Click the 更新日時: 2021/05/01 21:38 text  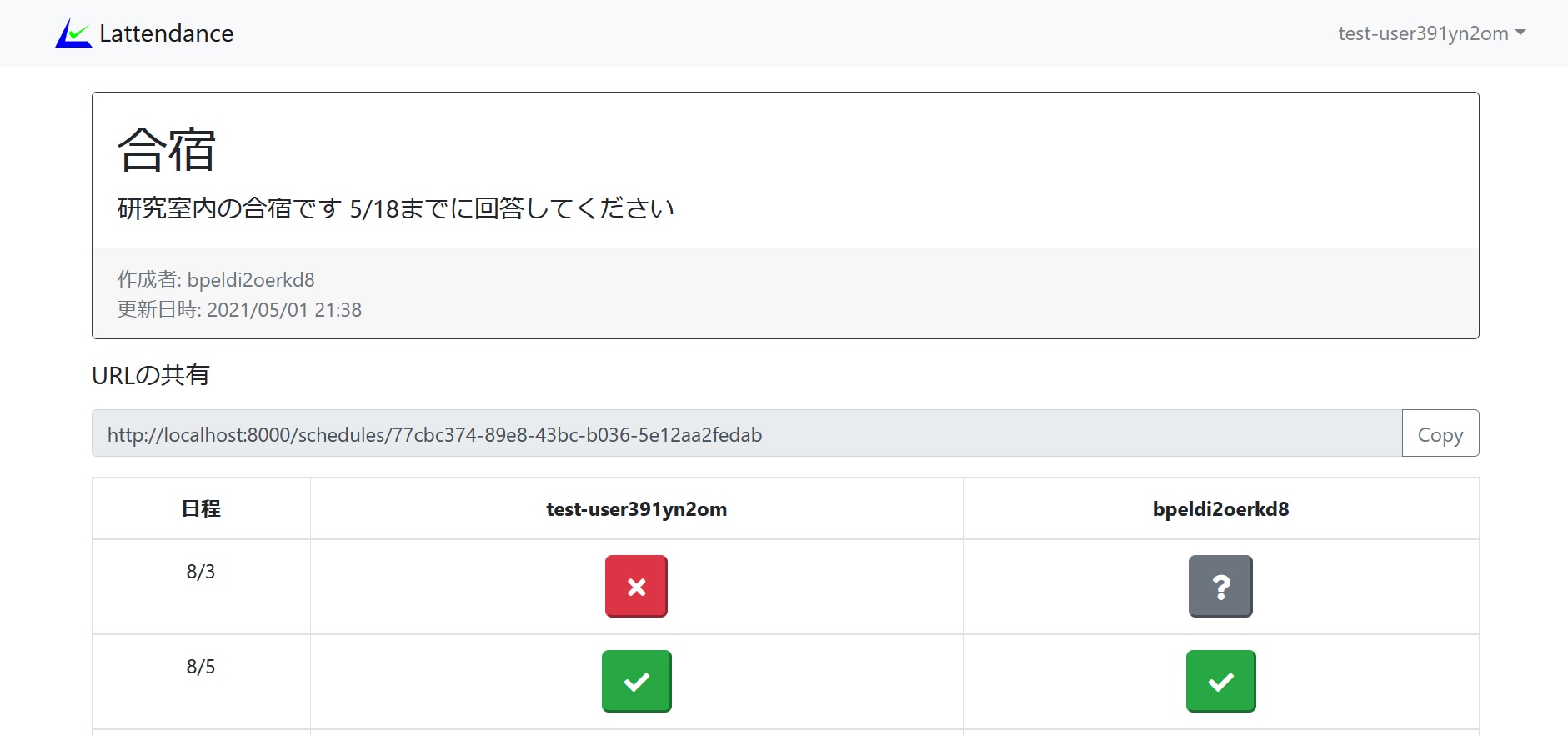tap(239, 309)
